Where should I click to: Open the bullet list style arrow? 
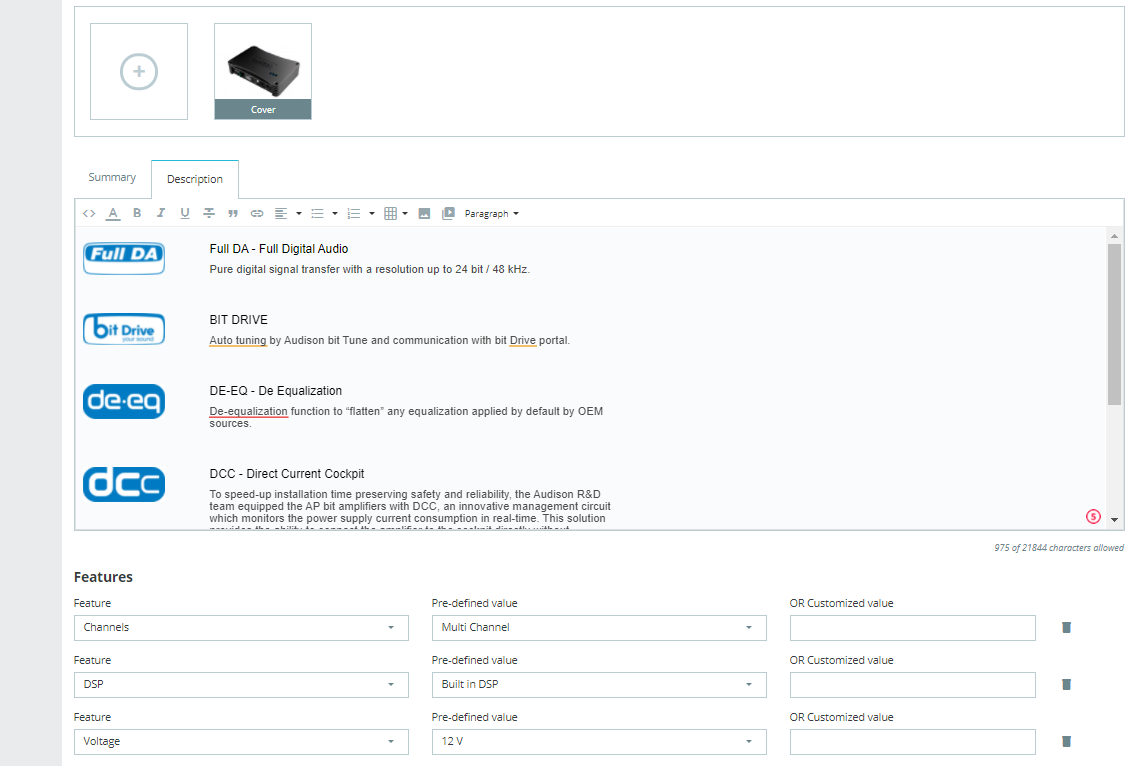(x=335, y=214)
